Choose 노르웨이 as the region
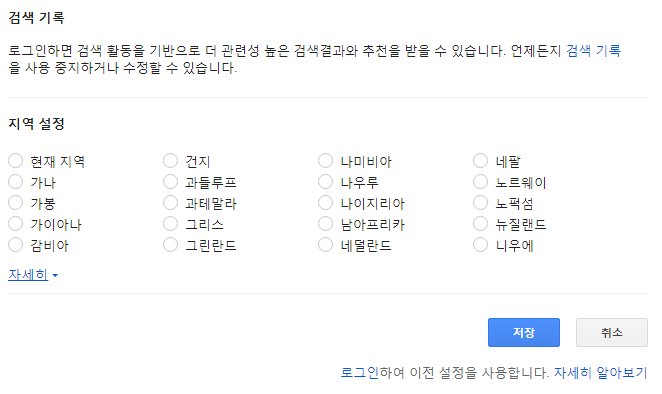This screenshot has width=662, height=394. pyautogui.click(x=480, y=182)
